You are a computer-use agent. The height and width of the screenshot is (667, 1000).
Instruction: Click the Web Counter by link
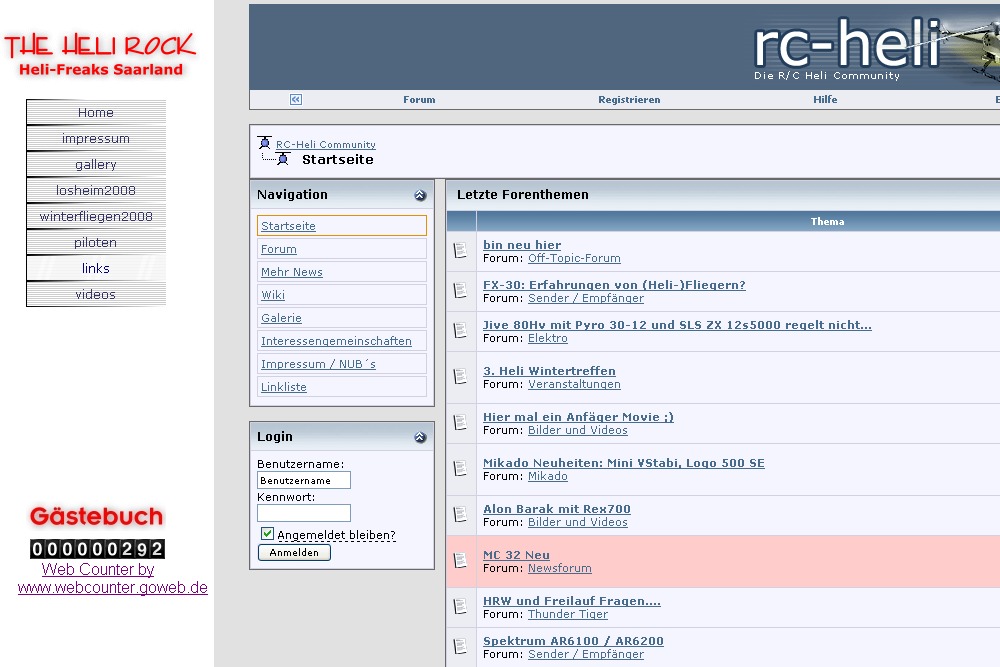(98, 569)
